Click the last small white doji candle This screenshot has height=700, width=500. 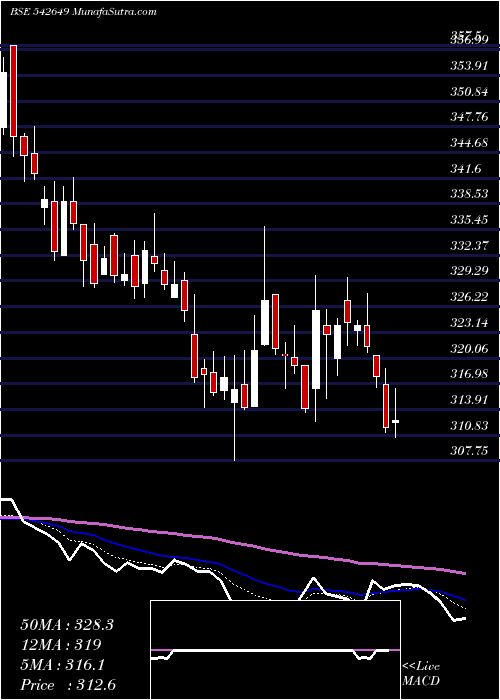click(x=396, y=421)
